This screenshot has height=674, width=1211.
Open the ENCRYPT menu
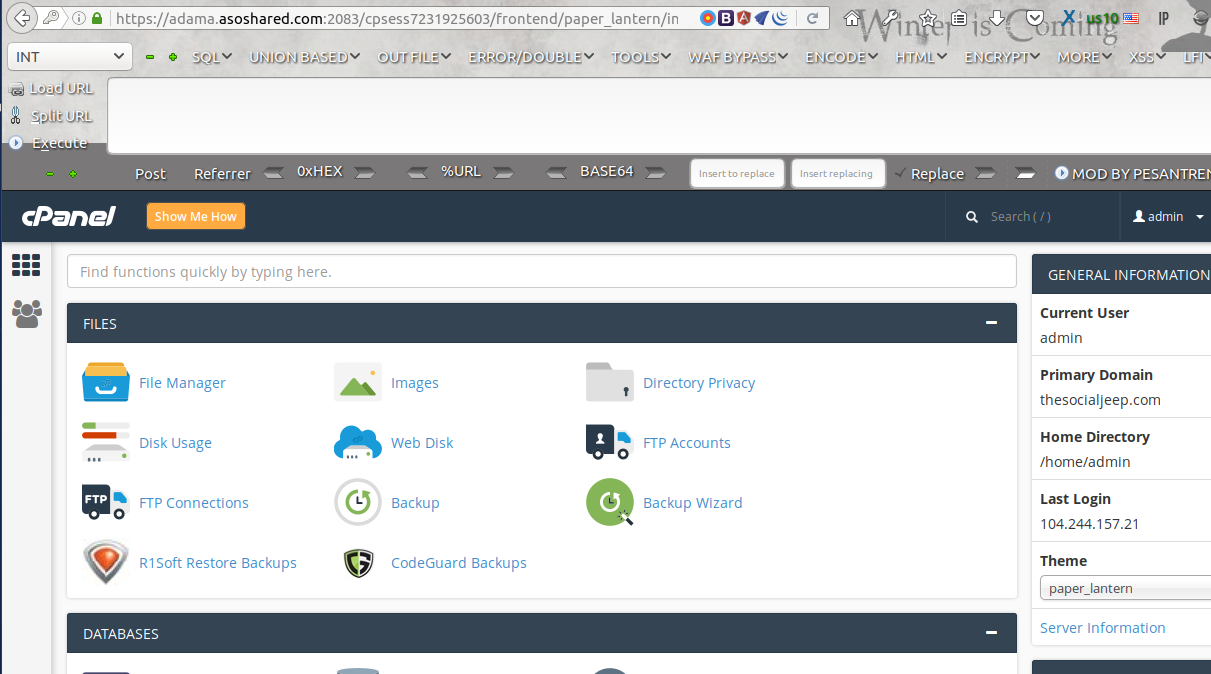tap(1003, 57)
